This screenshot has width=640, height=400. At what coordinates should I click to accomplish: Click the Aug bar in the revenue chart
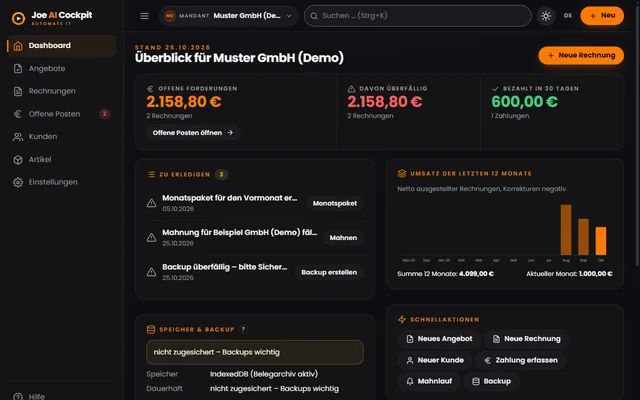566,230
